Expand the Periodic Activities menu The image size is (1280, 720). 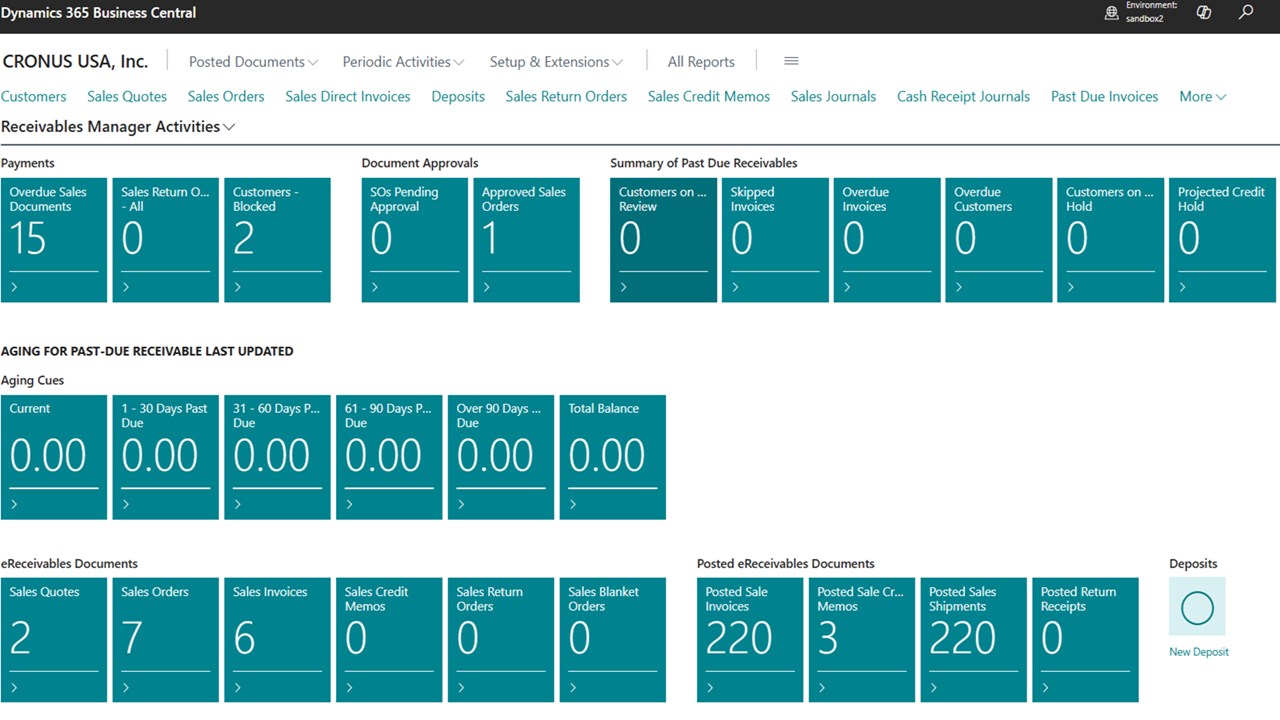403,62
